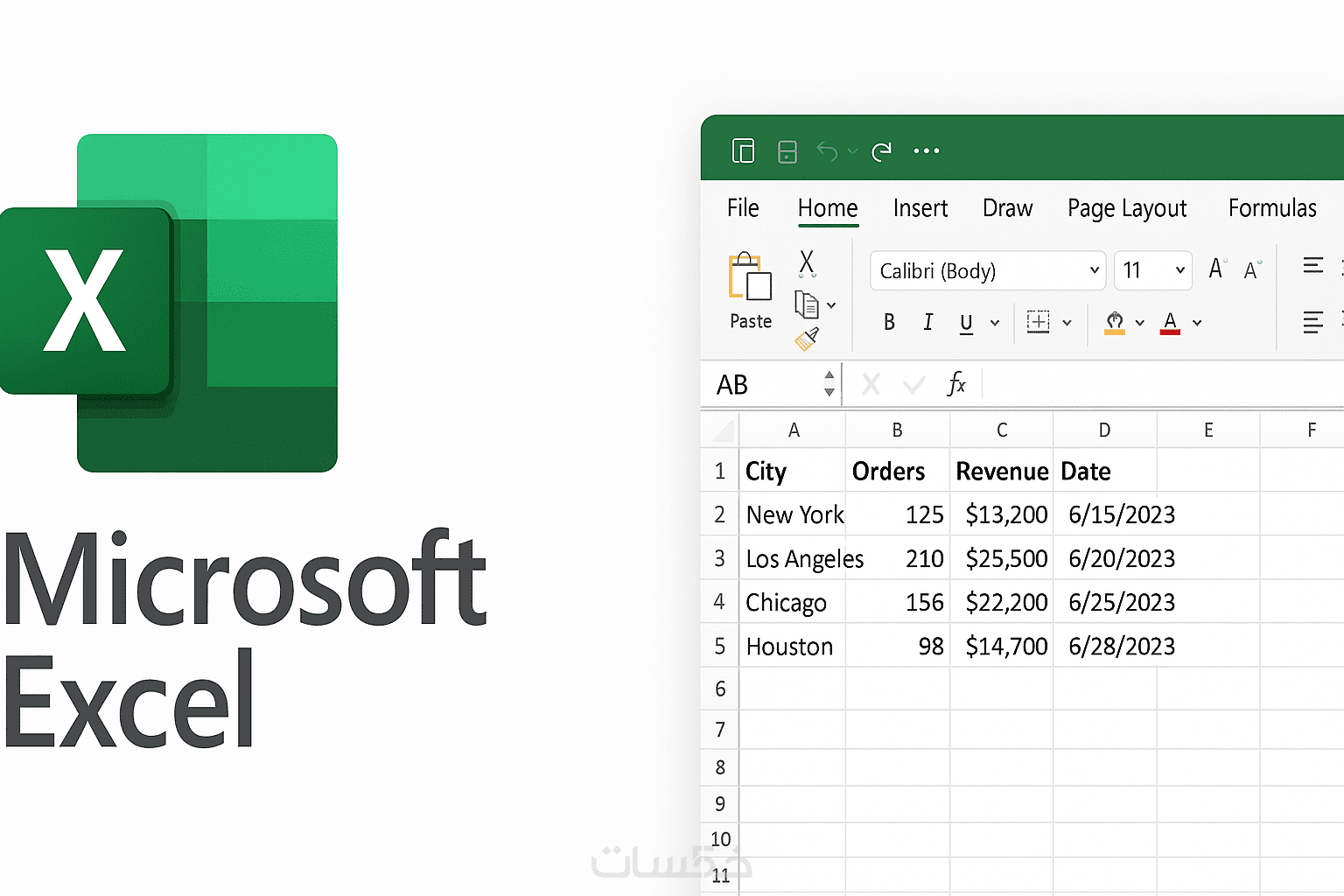
Task: Select the New York cell
Action: (793, 514)
